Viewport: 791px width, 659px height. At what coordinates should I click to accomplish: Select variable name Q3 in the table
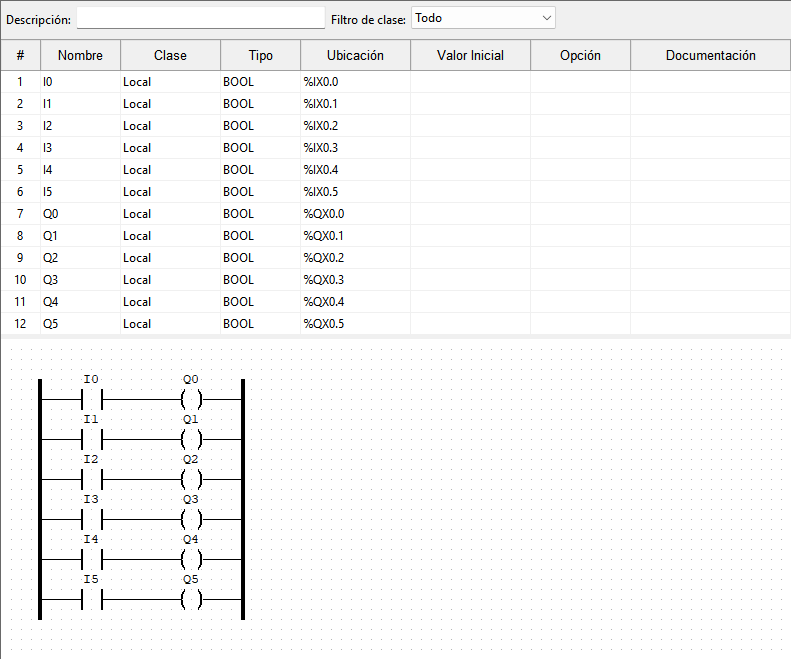(80, 280)
